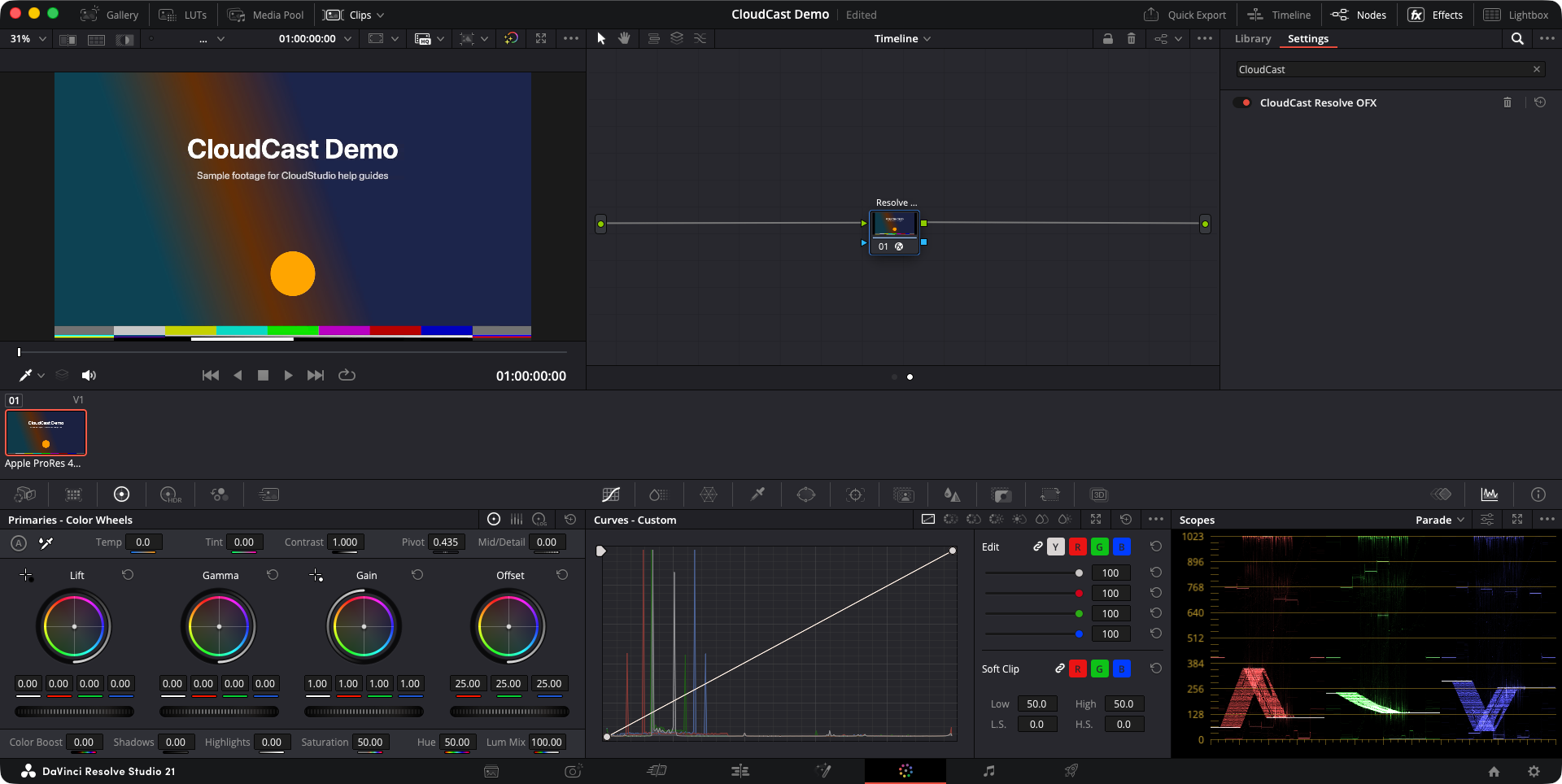The width and height of the screenshot is (1562, 784).
Task: Select the pointer arrow tool
Action: 601,38
